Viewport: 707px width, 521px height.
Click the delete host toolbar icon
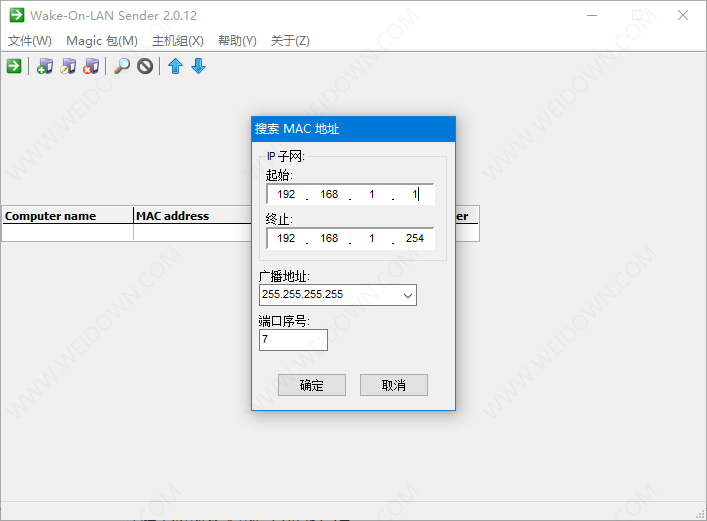pyautogui.click(x=91, y=66)
